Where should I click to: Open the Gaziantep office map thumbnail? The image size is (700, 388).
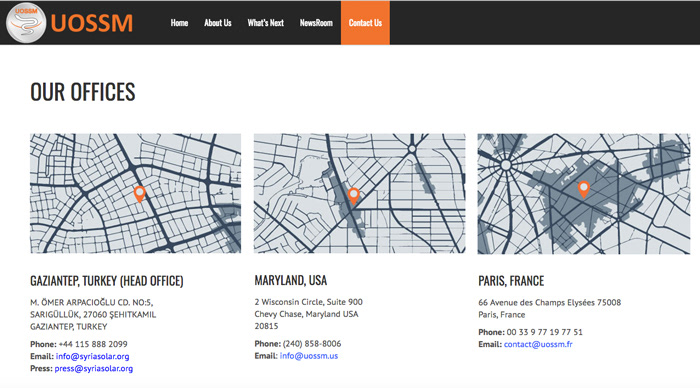[x=136, y=193]
